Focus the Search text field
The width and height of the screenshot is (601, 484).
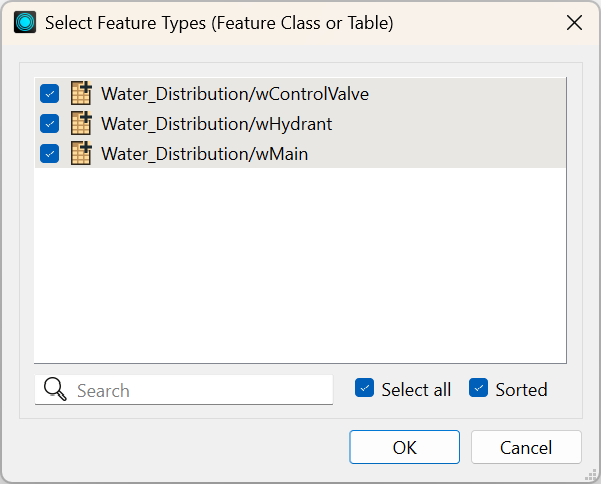(184, 390)
